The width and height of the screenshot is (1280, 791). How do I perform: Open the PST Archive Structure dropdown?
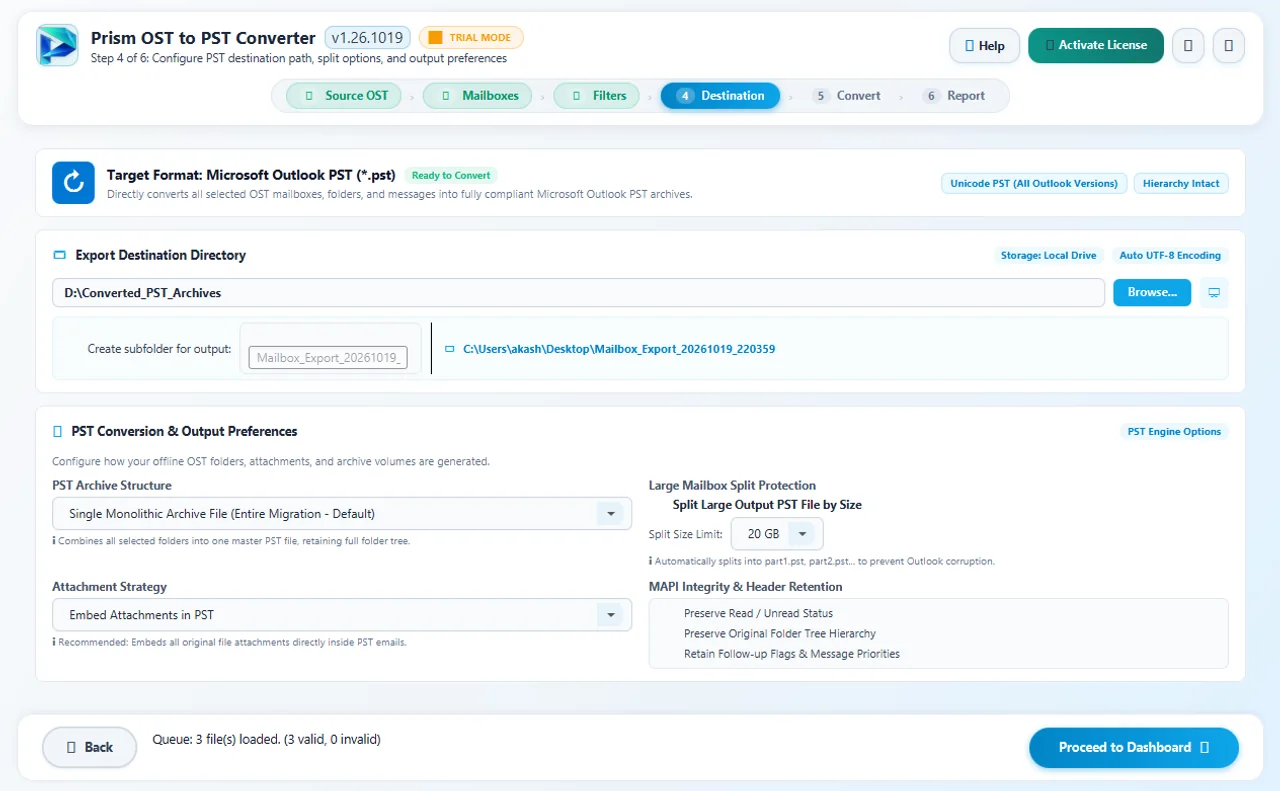click(x=342, y=514)
